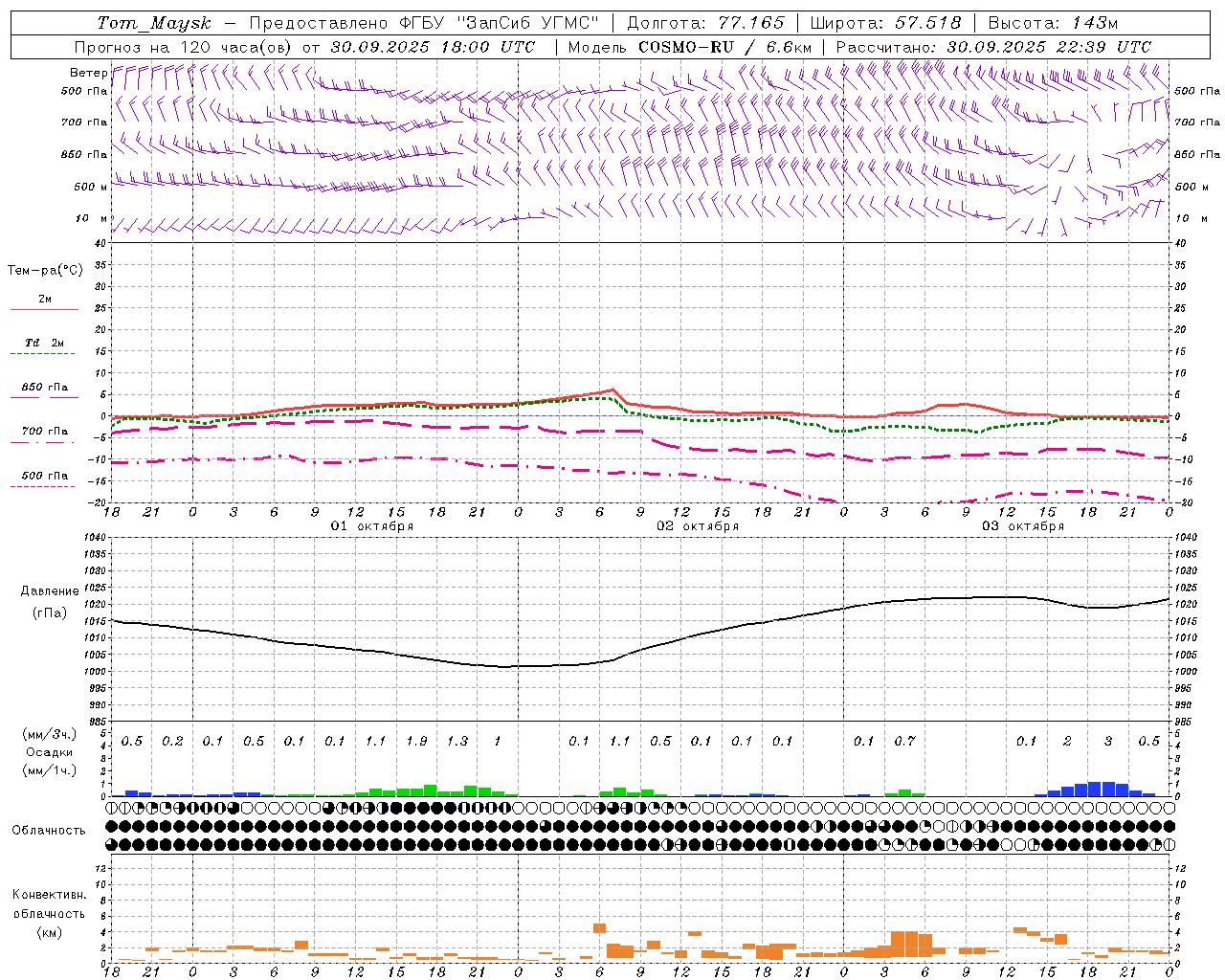Click the station name Tom_Maysk
1225x980 pixels.
coord(154,23)
